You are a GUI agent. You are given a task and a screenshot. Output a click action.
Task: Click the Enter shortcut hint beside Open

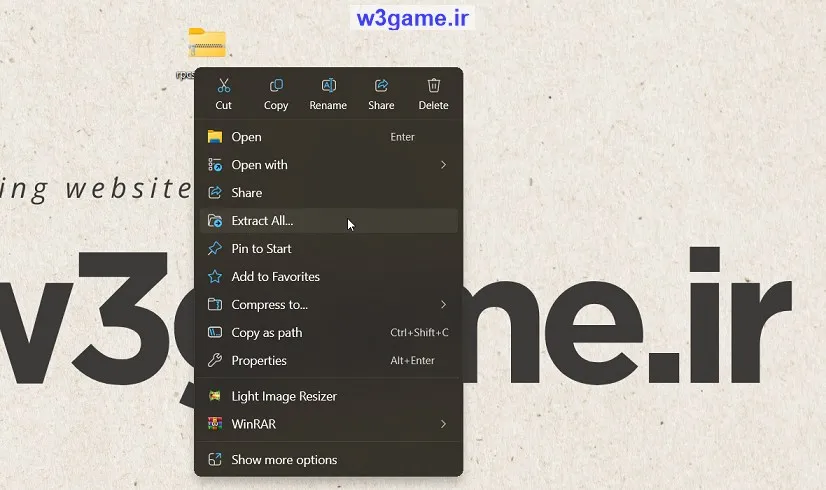402,137
